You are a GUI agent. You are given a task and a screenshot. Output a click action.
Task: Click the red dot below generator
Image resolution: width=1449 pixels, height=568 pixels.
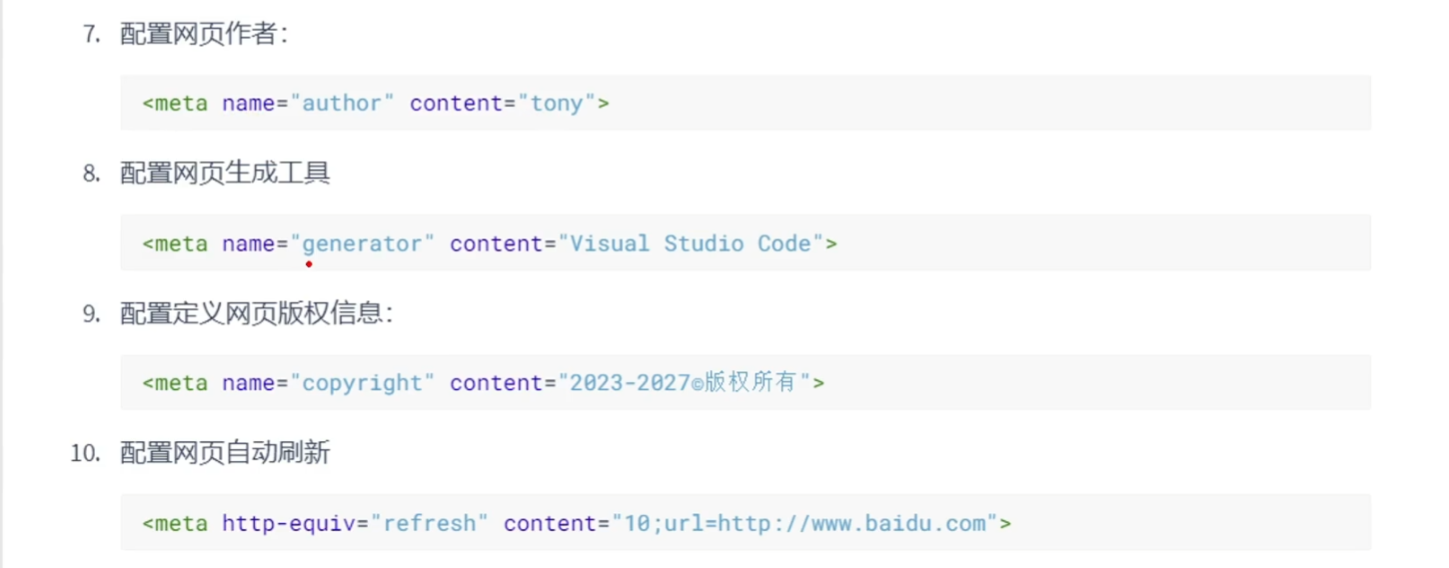(x=309, y=264)
